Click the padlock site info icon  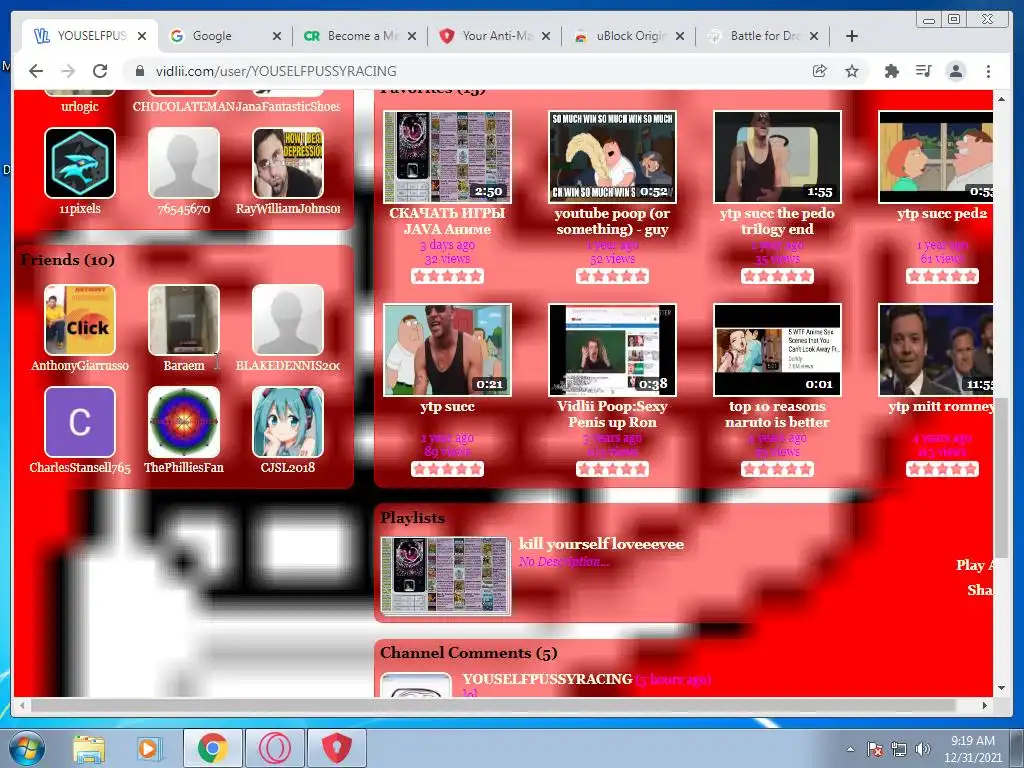point(139,71)
